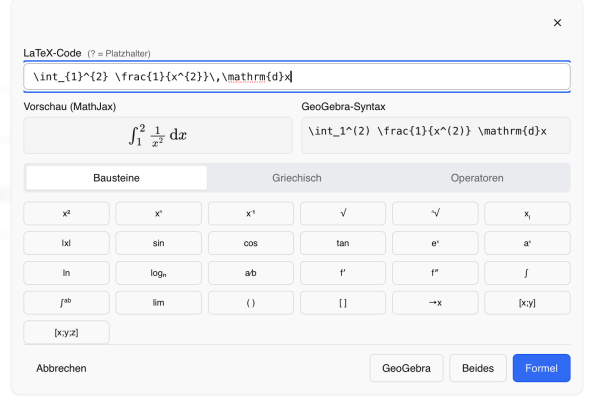Insert the →x vector arrow block
This screenshot has height=403, width=600.
coord(435,303)
